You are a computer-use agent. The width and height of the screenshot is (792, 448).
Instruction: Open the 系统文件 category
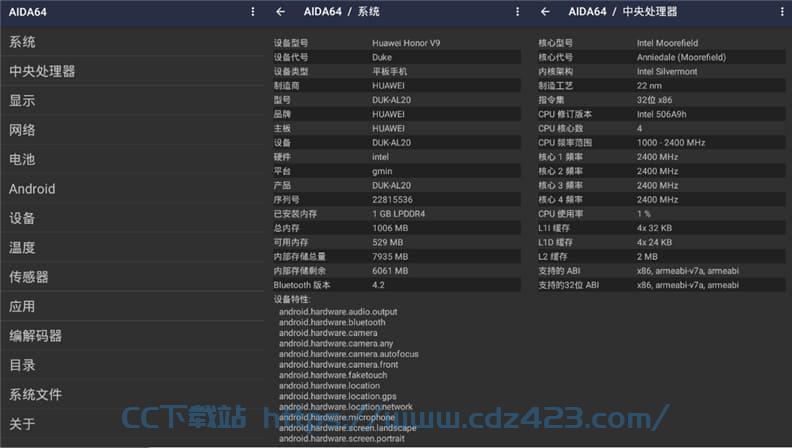tap(132, 394)
